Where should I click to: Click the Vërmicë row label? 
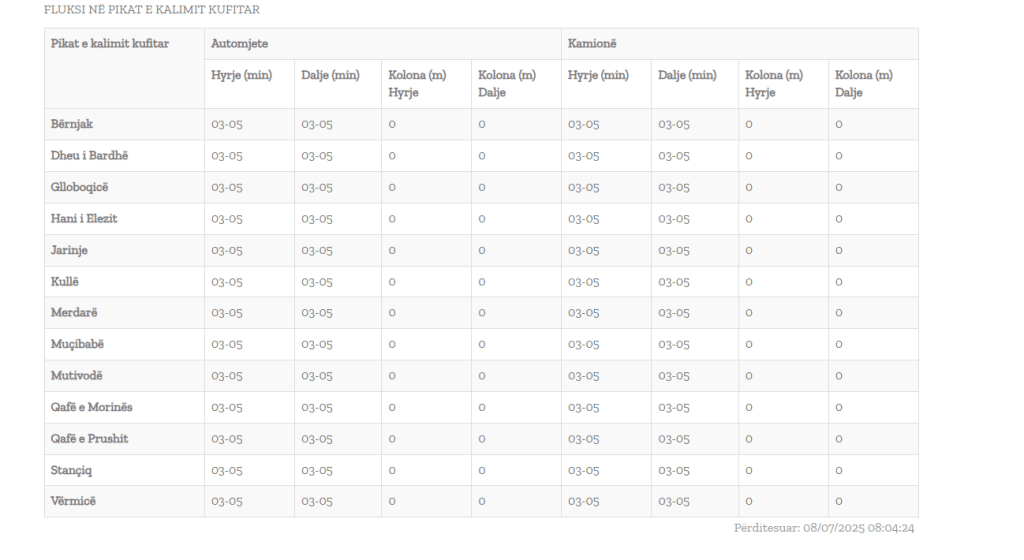[x=74, y=501]
